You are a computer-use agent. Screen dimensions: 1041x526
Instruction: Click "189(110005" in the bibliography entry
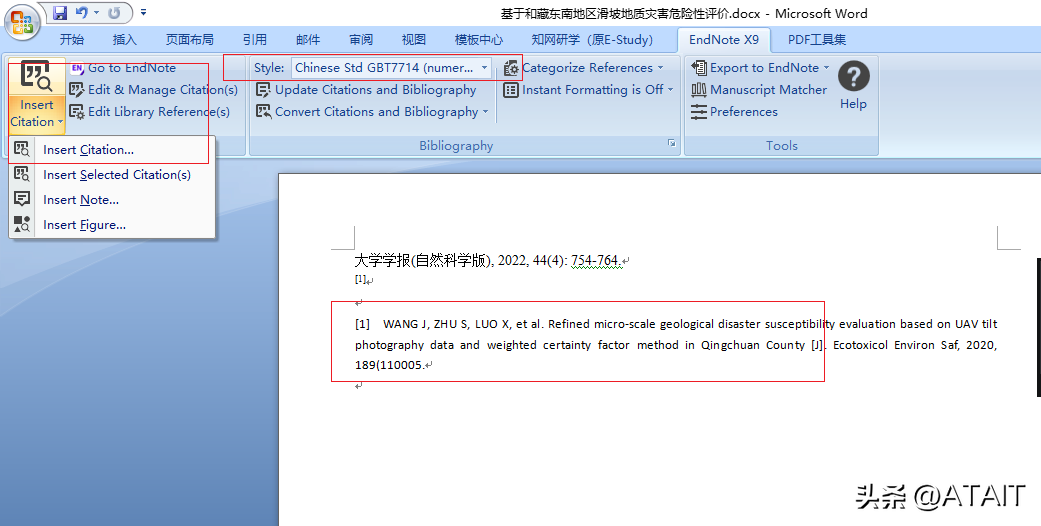[388, 365]
